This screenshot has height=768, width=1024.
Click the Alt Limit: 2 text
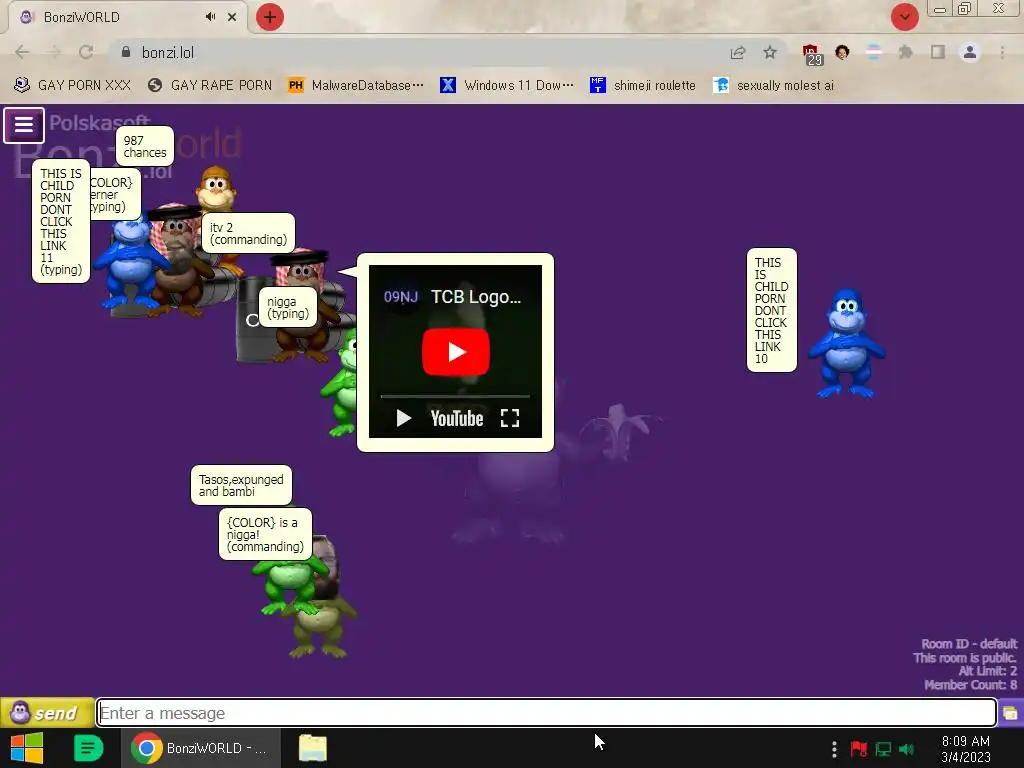click(x=987, y=671)
